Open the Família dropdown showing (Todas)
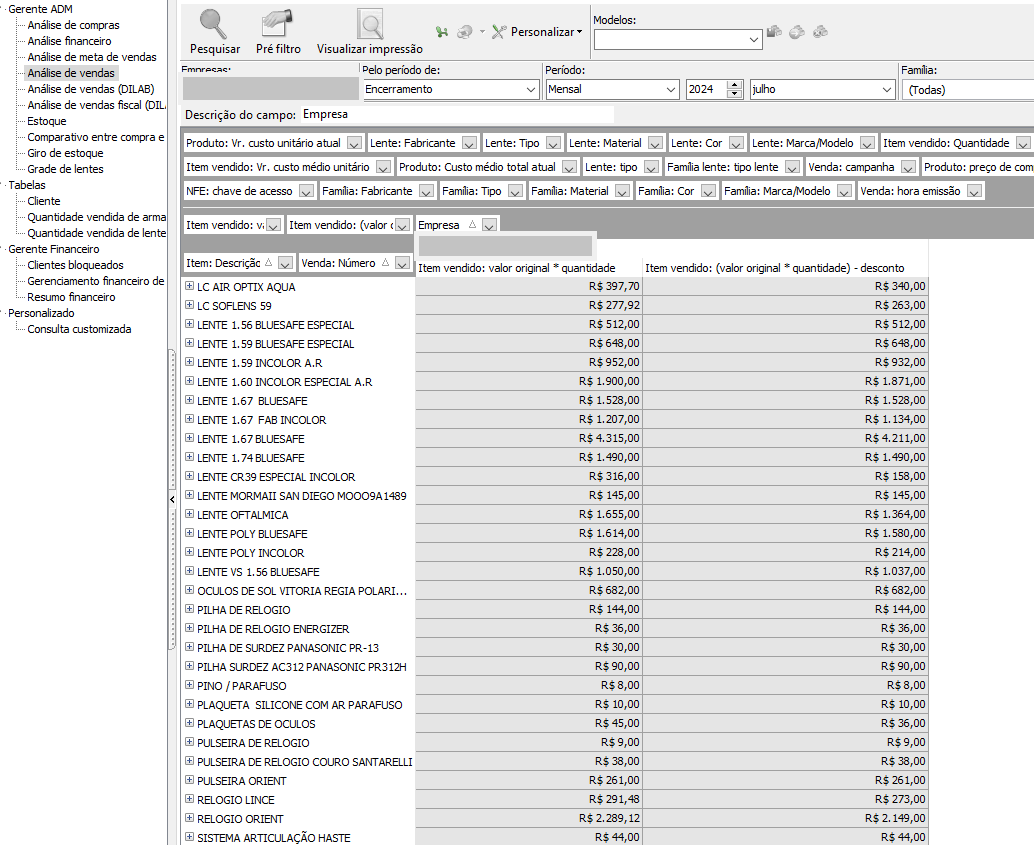 coord(967,90)
